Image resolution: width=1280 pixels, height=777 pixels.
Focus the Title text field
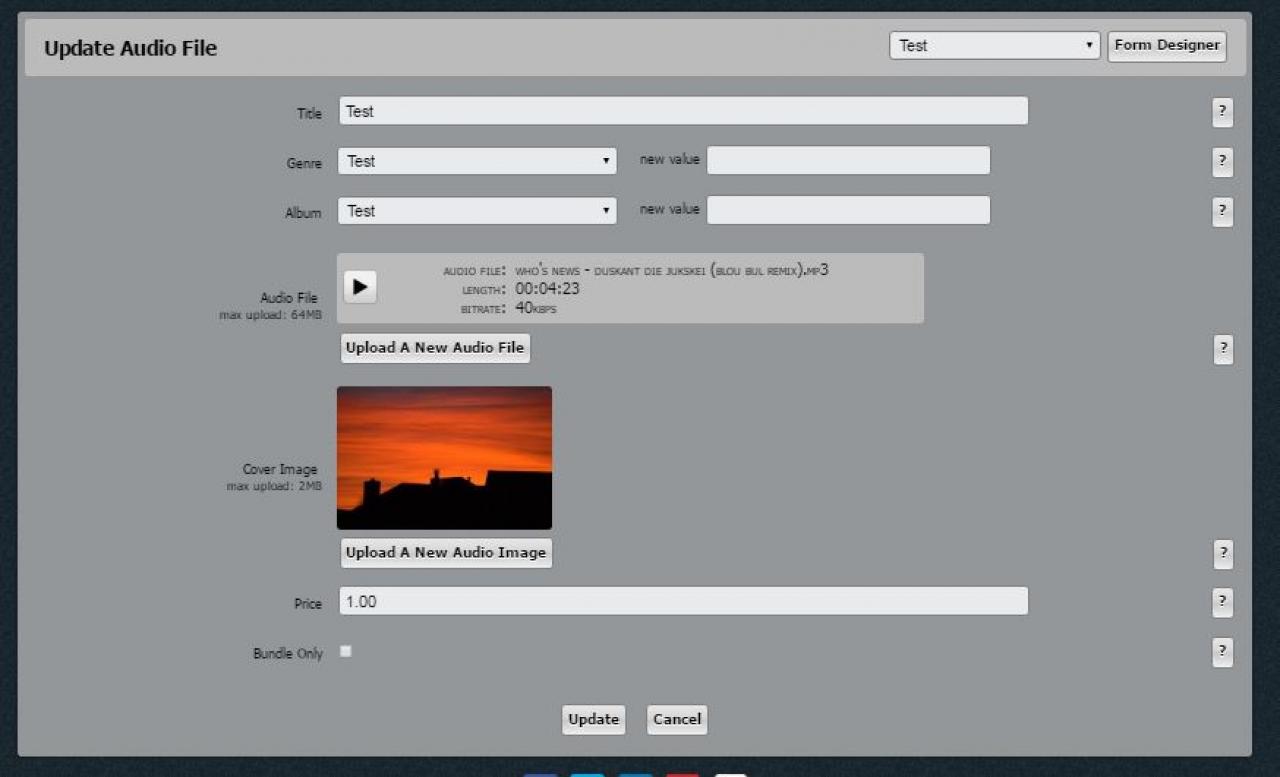(683, 111)
